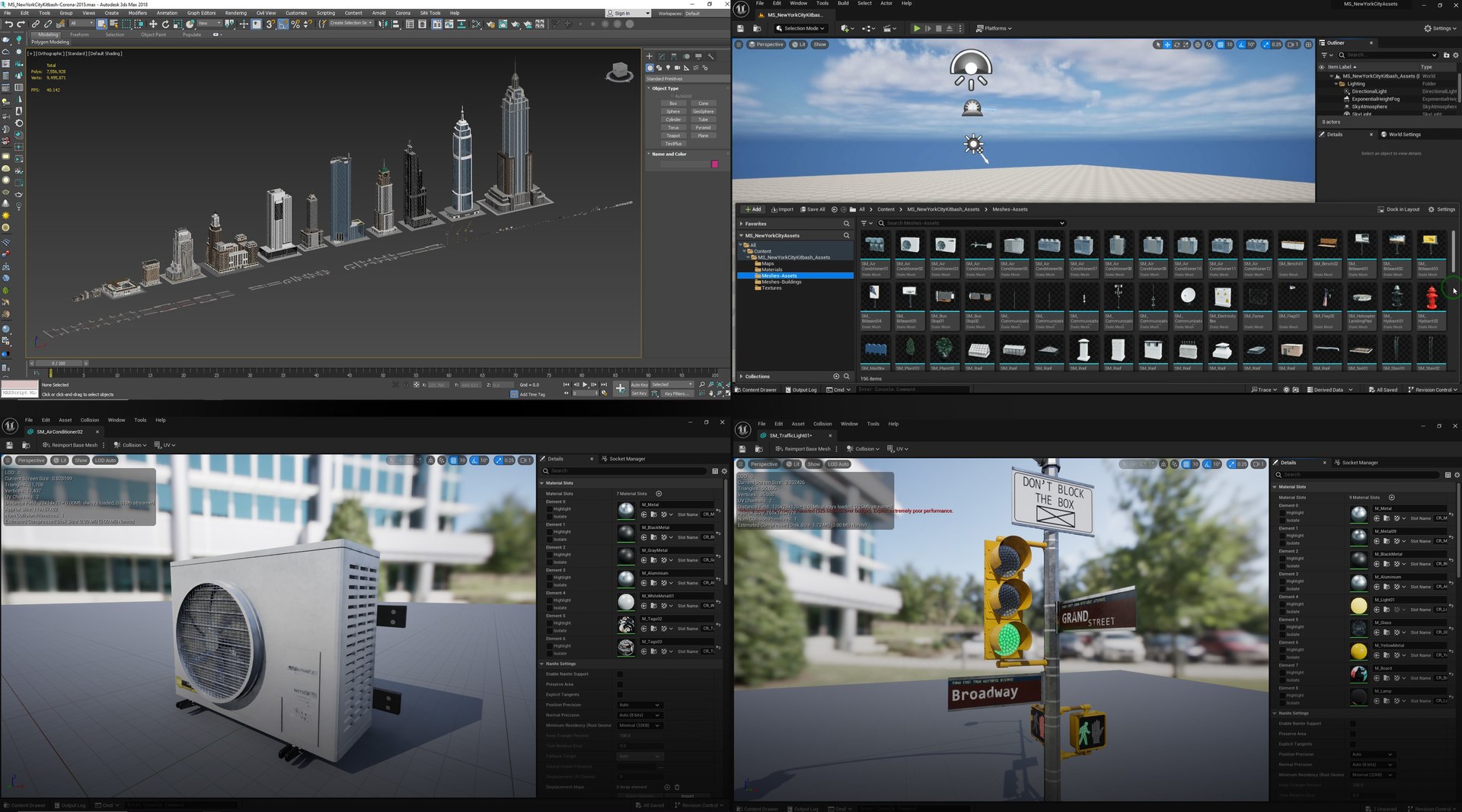1462x812 pixels.
Task: Click the magenta object color swatch in 3ds Max
Action: pos(714,164)
